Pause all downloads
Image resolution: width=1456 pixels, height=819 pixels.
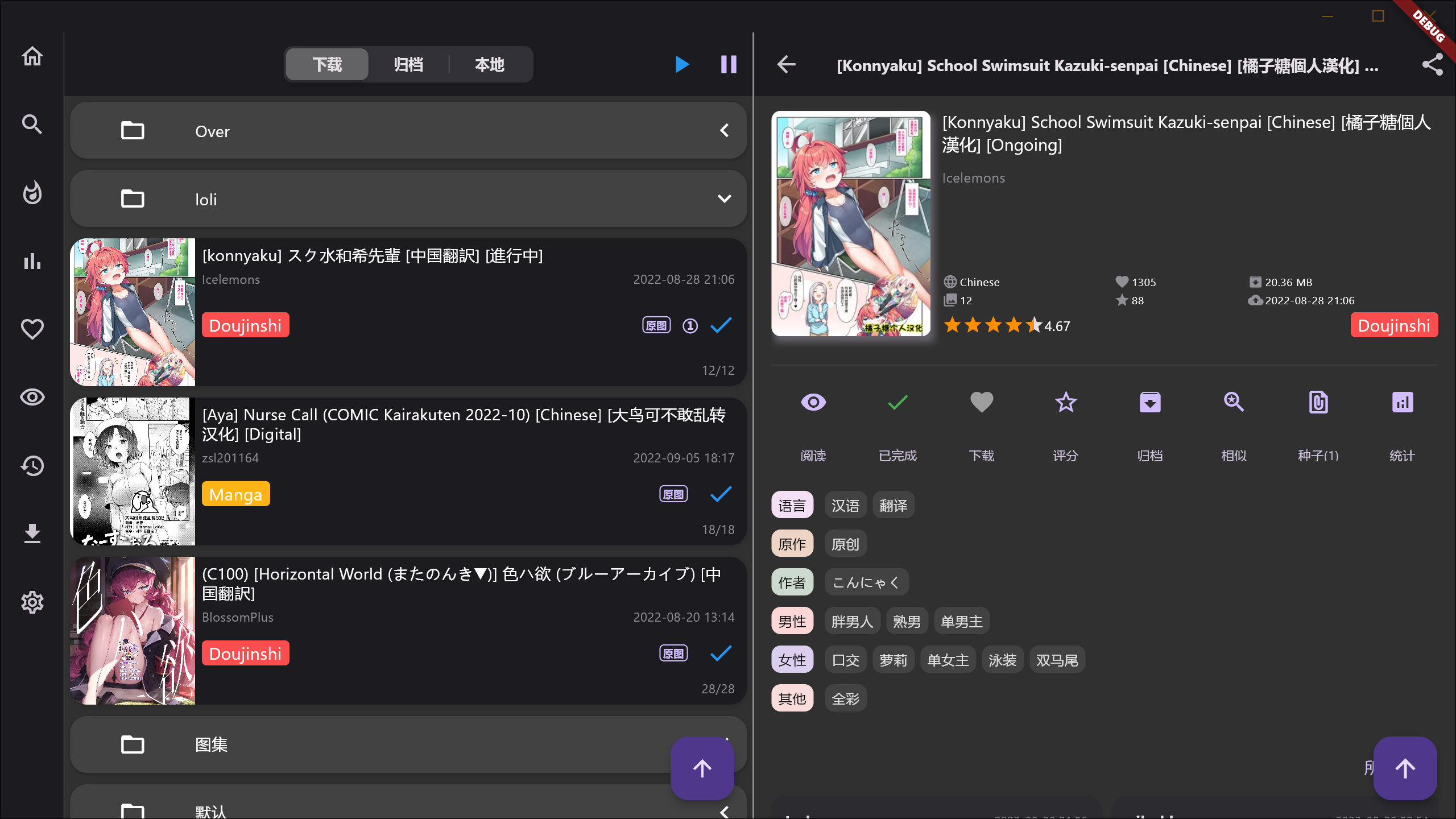(729, 64)
